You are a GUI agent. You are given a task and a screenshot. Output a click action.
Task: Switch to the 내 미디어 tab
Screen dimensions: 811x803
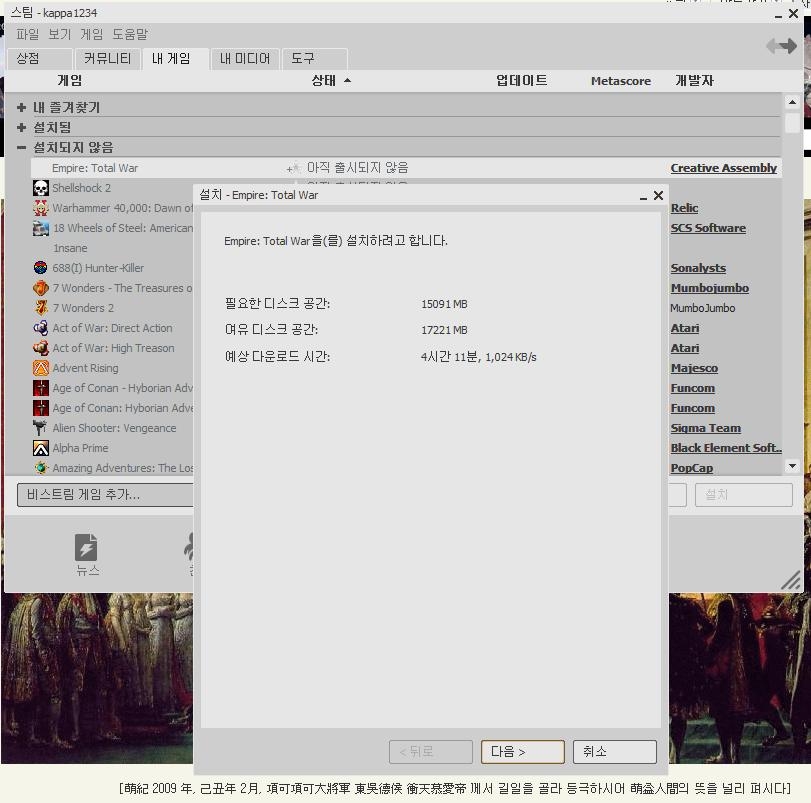tap(245, 59)
